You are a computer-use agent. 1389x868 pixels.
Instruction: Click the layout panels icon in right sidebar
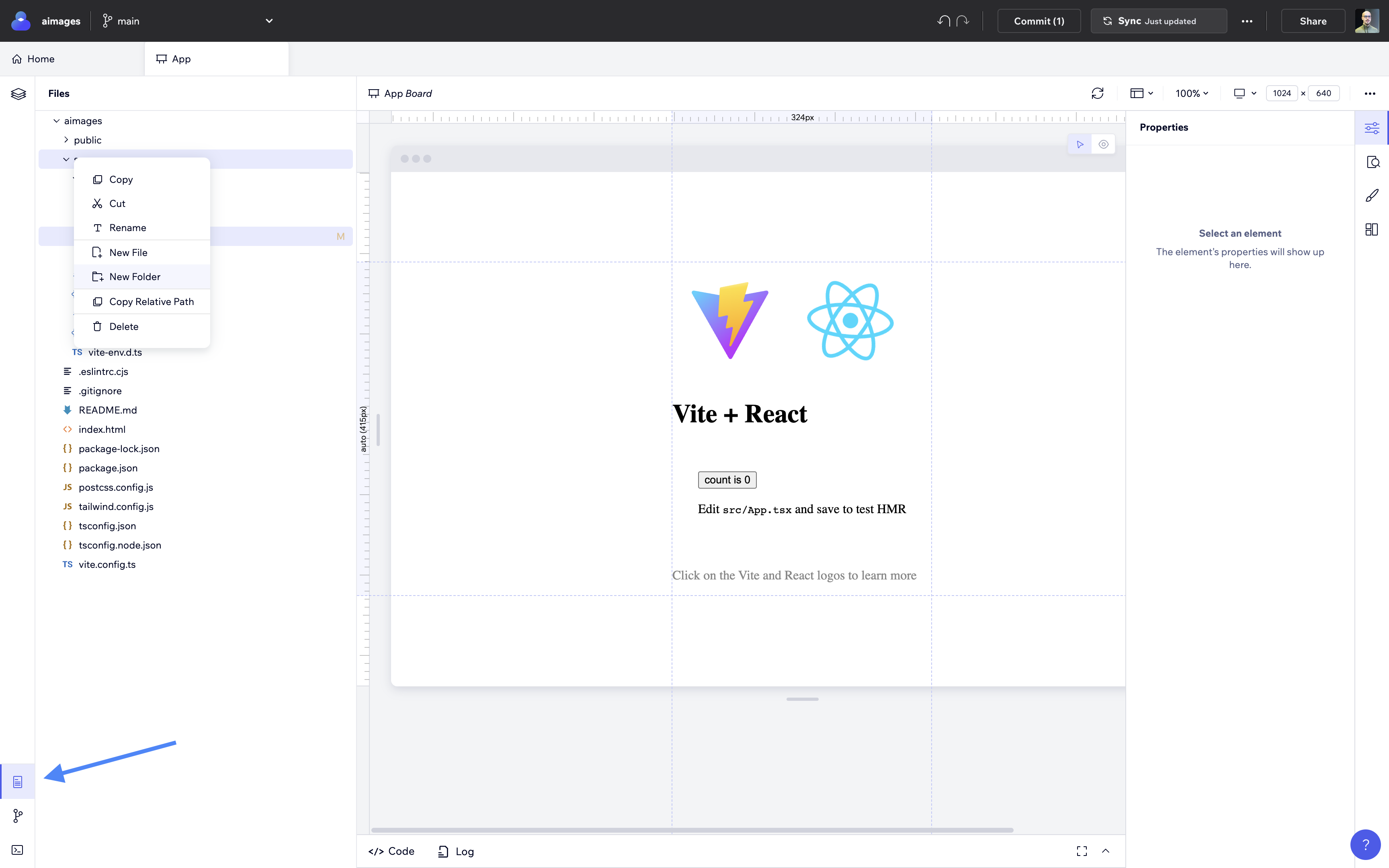[1373, 229]
